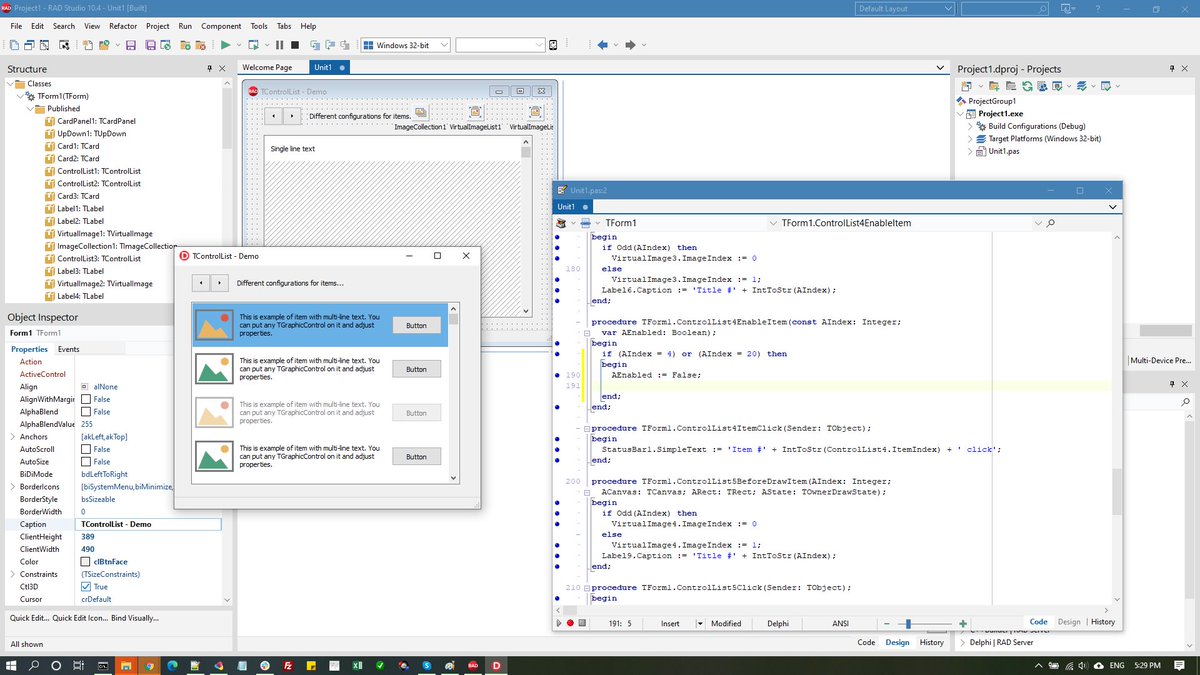Switch to the Welcome Page tab
Screen dimensions: 1200x675
268,67
